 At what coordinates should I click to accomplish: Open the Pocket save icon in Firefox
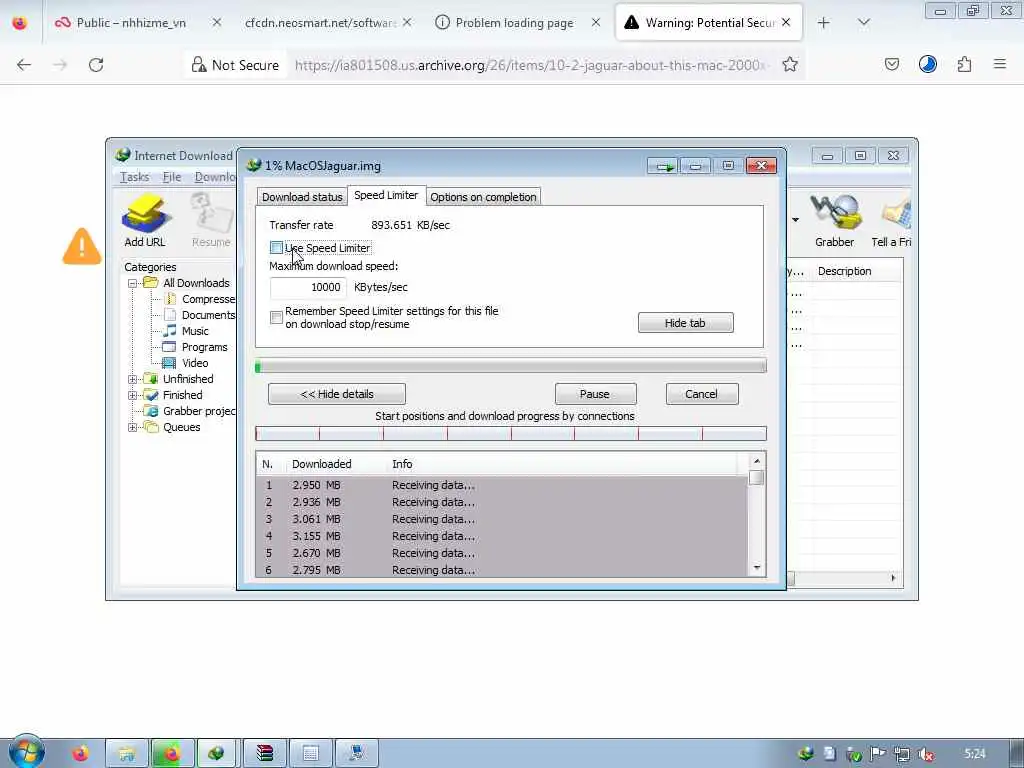coord(891,64)
